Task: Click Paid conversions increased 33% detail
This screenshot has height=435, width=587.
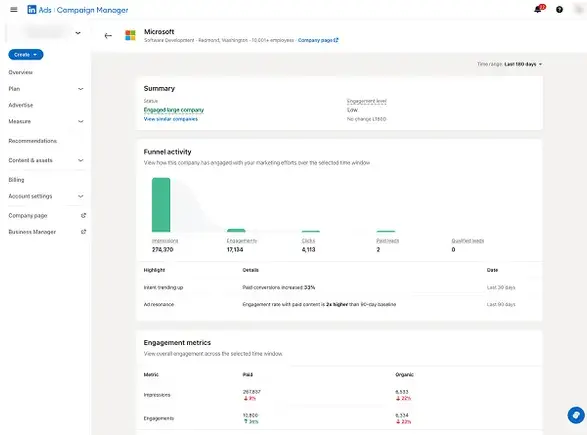Action: (279, 288)
